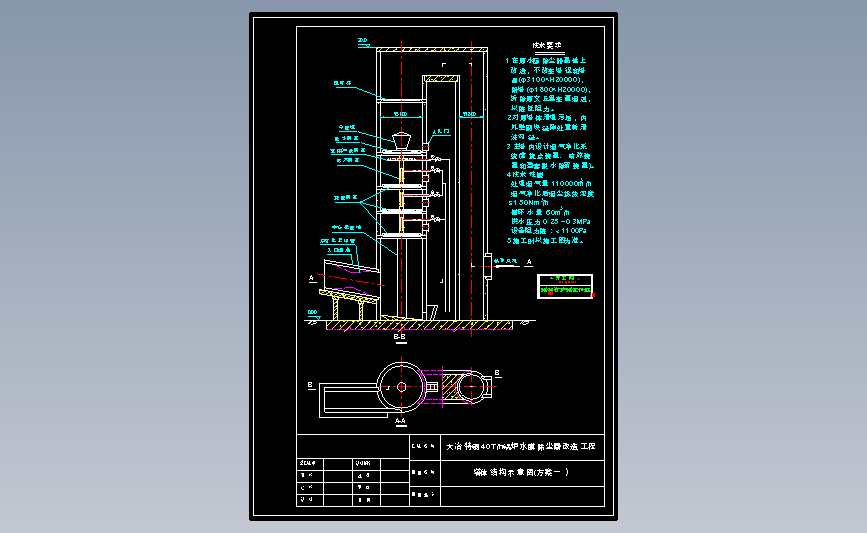Click the φ1800×H20000 dimension in note 1
The width and height of the screenshot is (867, 533).
point(558,89)
